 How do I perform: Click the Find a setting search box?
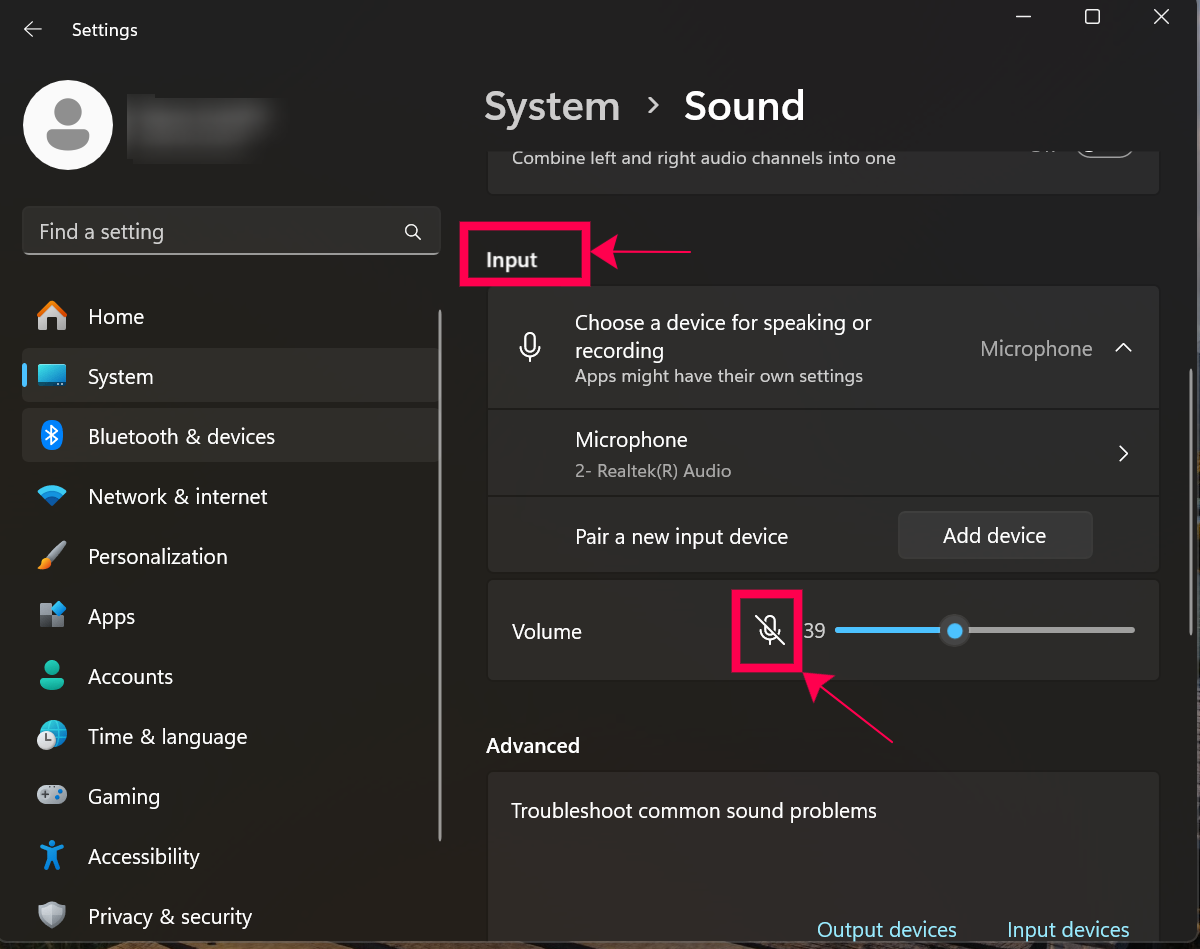tap(231, 232)
